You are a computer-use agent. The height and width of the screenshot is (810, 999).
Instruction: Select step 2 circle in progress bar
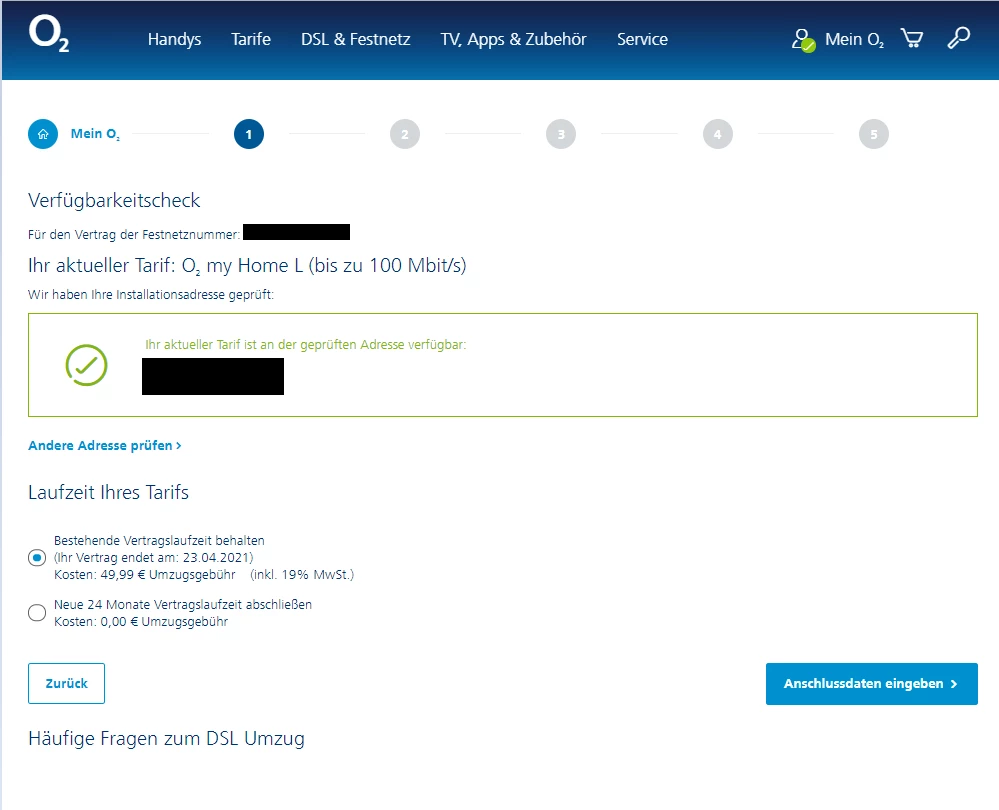(x=405, y=134)
